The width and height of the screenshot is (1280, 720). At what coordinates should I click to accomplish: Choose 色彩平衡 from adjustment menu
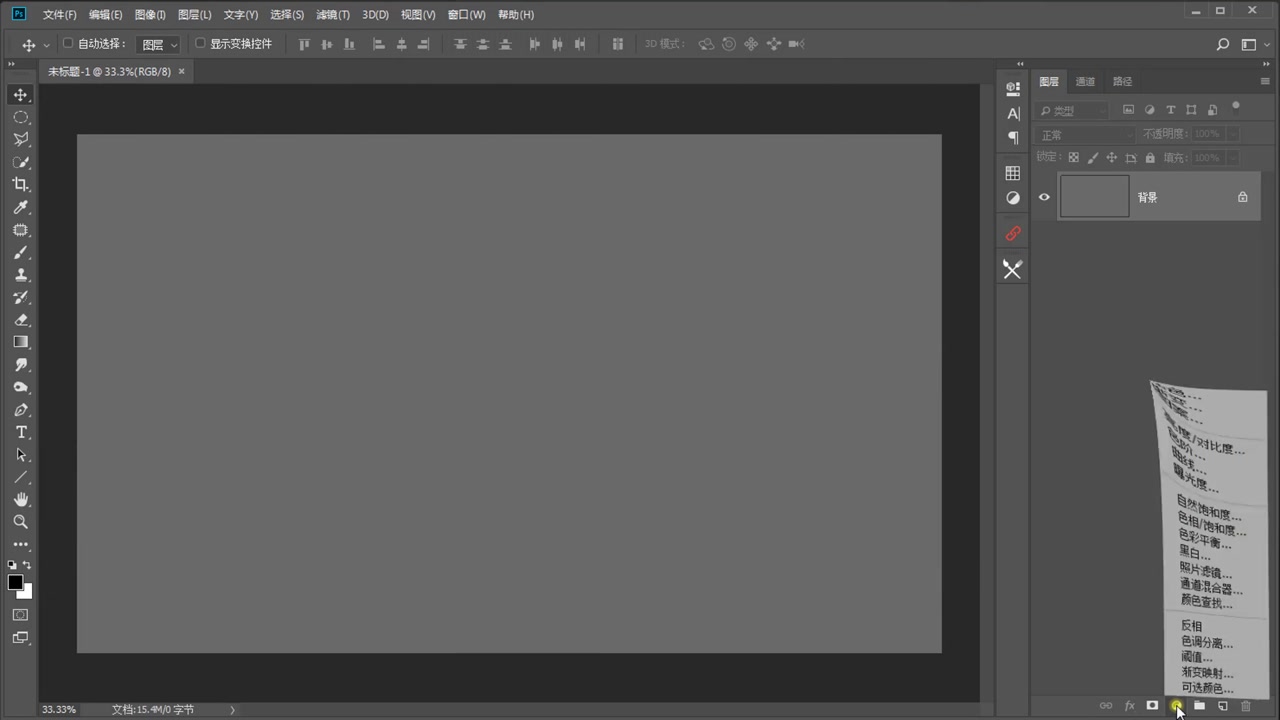tap(1206, 537)
